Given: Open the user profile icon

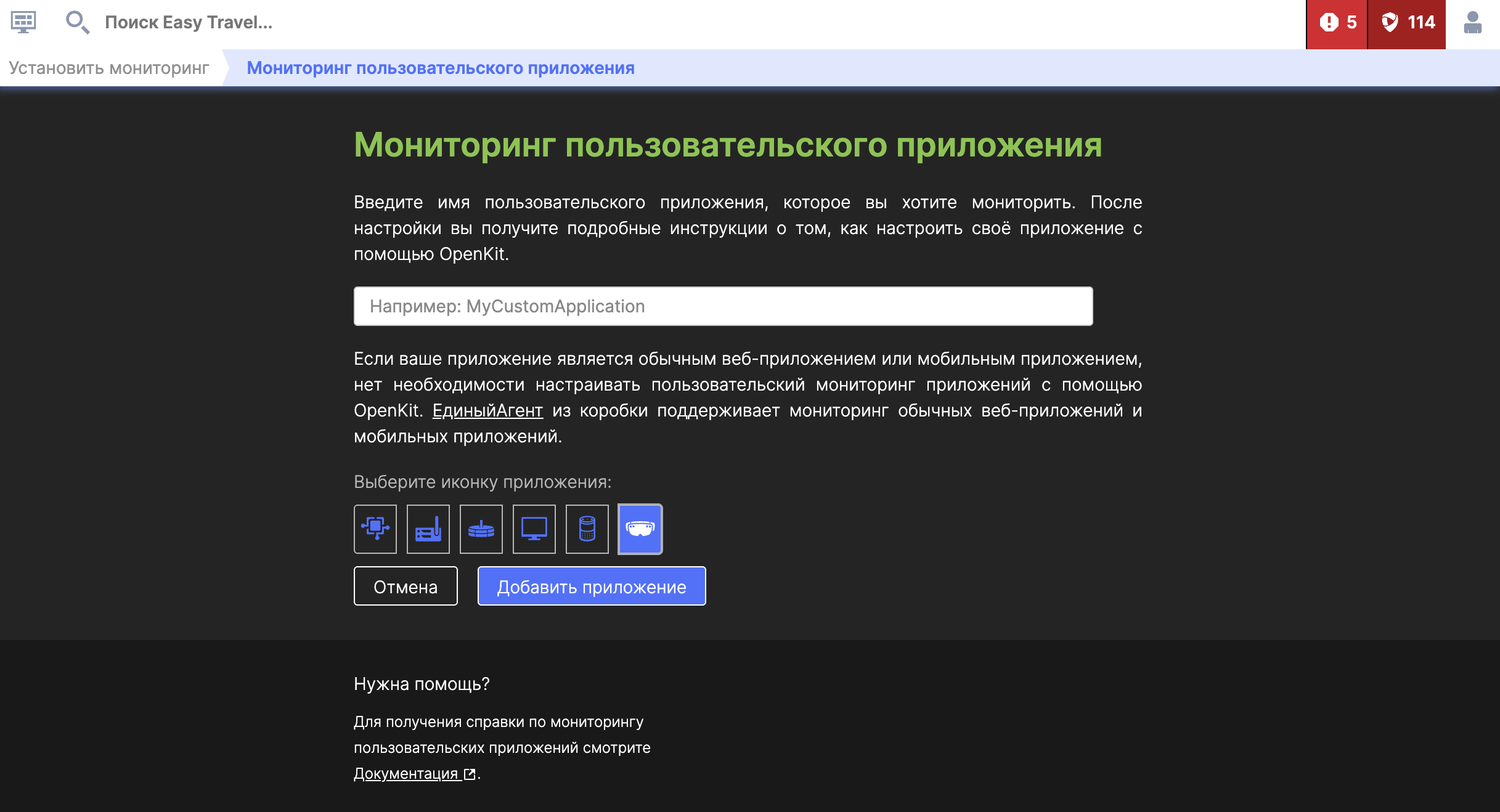Looking at the screenshot, I should 1475,23.
